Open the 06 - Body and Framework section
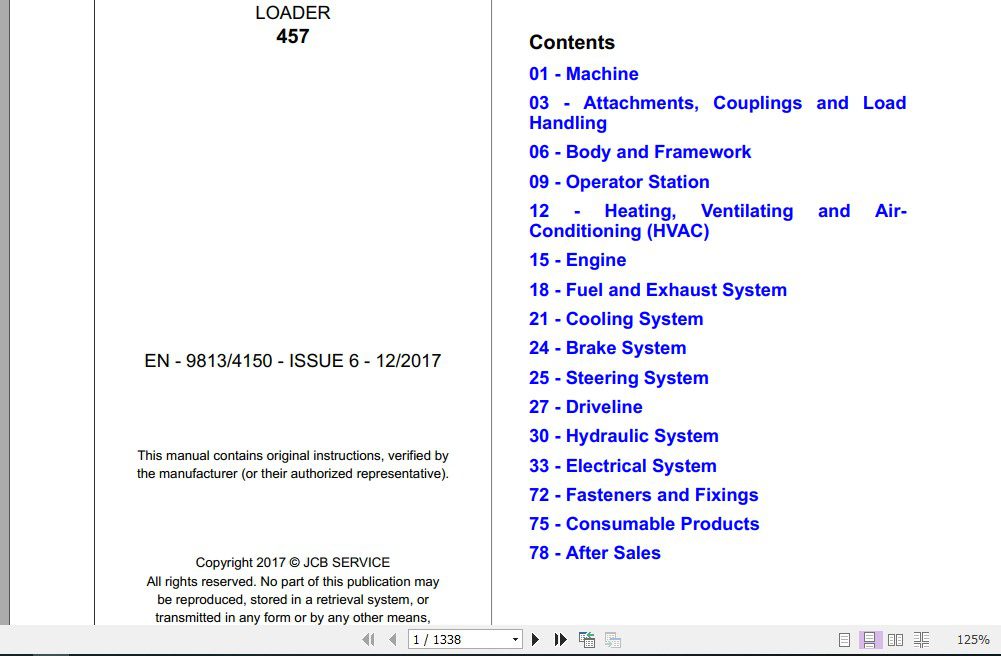 [x=640, y=152]
